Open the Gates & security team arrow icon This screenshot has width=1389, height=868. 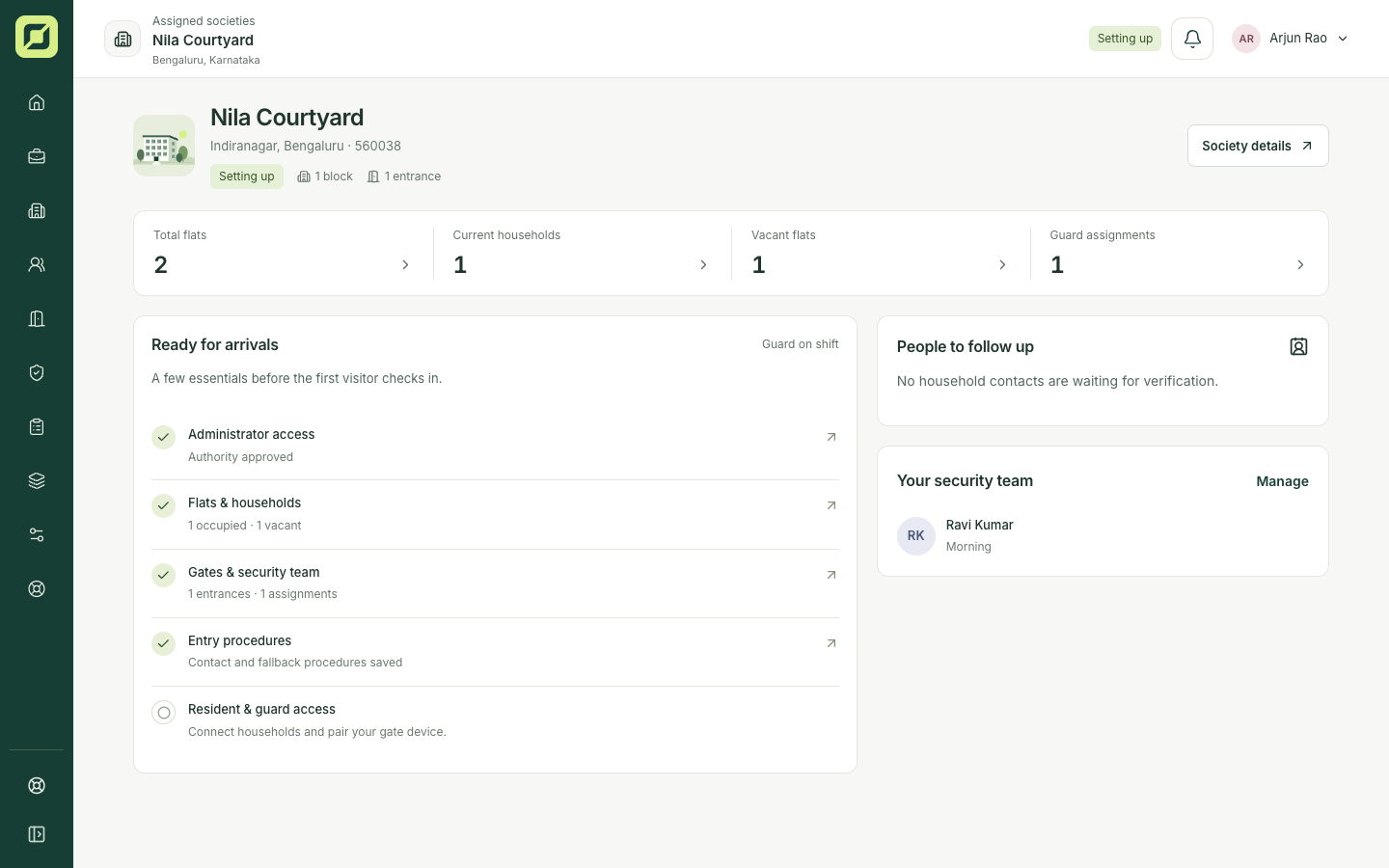point(831,575)
